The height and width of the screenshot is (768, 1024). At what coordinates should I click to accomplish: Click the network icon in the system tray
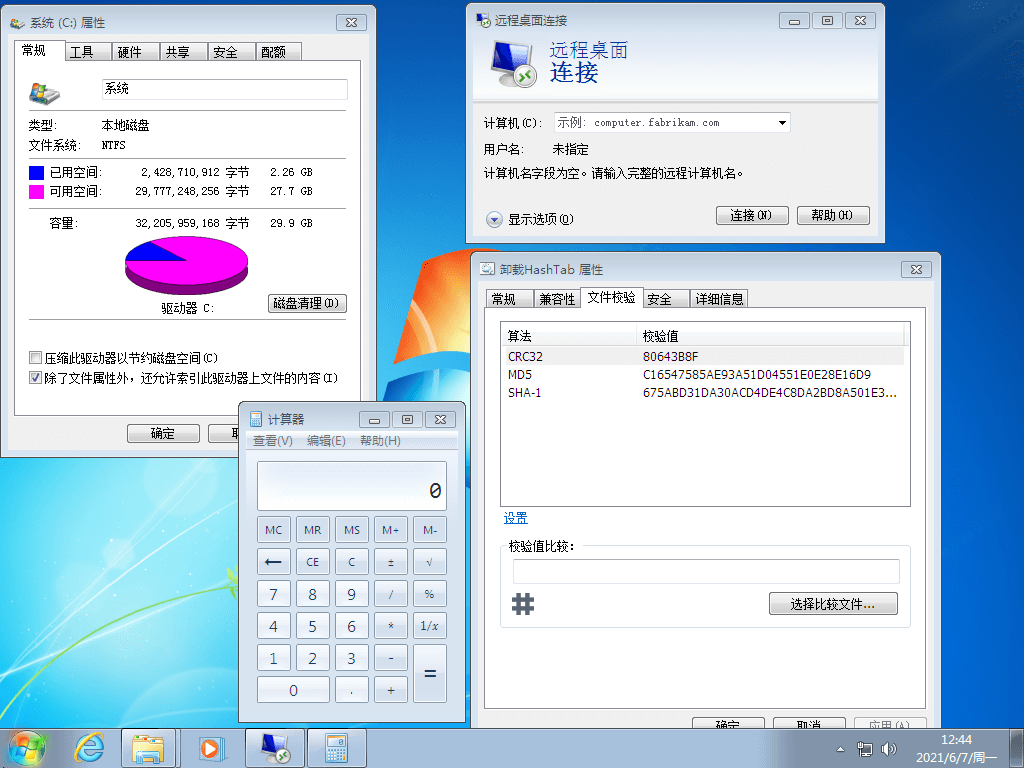pos(864,747)
